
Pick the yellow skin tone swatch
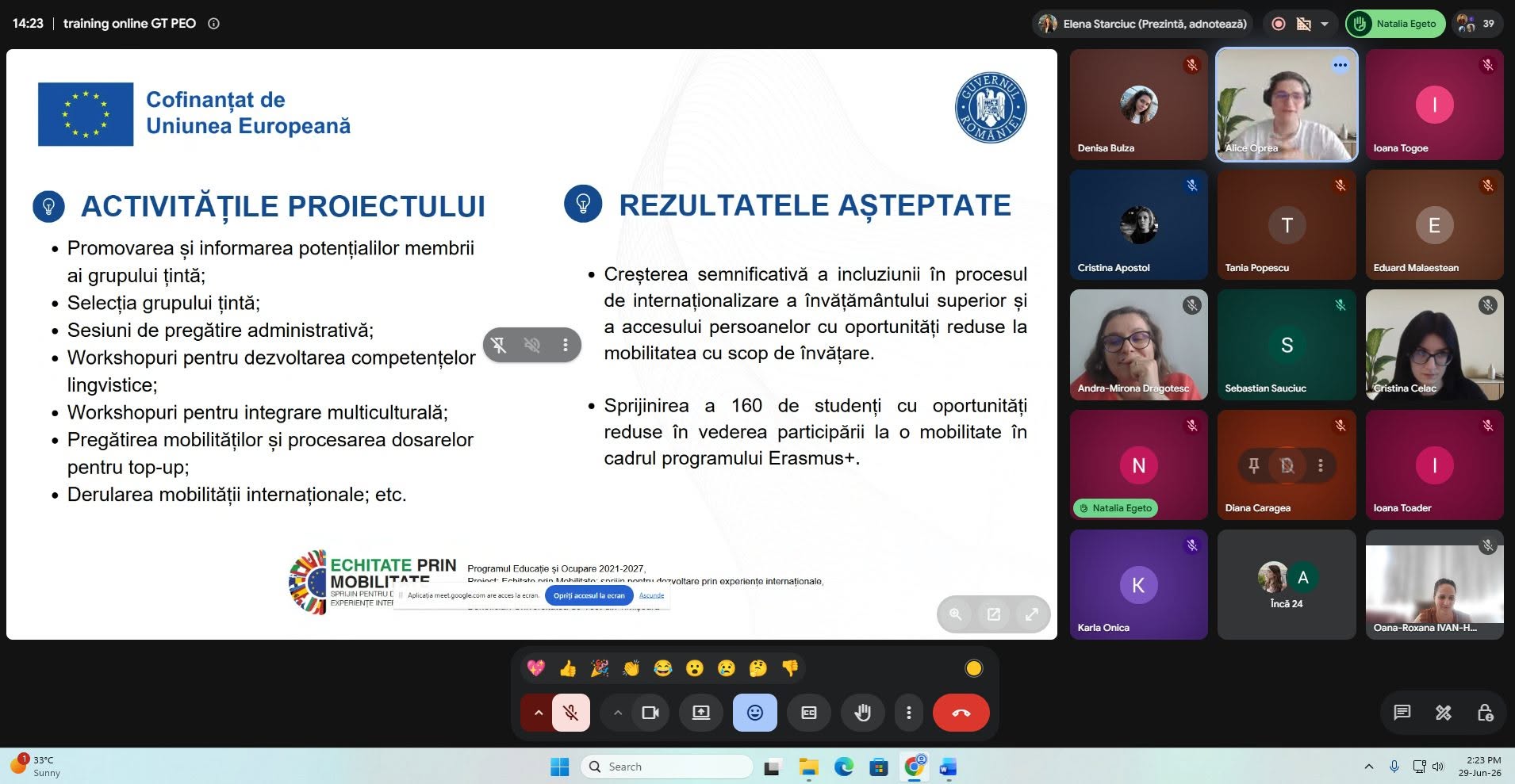tap(974, 668)
